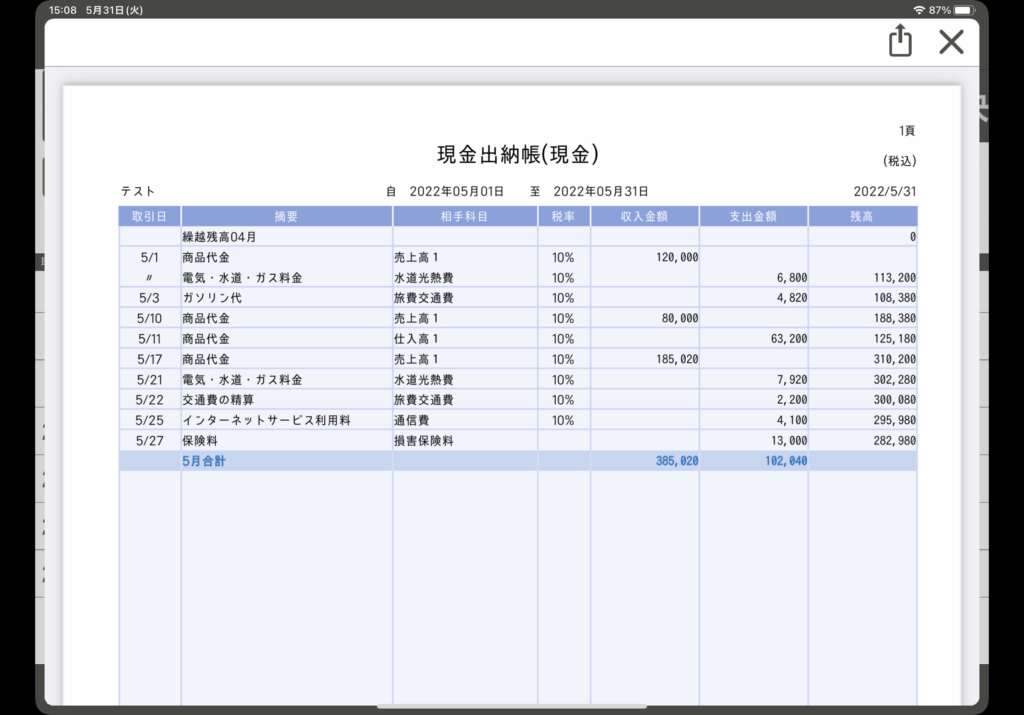Select the 交通費の精算 description
This screenshot has width=1024, height=715.
coord(218,400)
